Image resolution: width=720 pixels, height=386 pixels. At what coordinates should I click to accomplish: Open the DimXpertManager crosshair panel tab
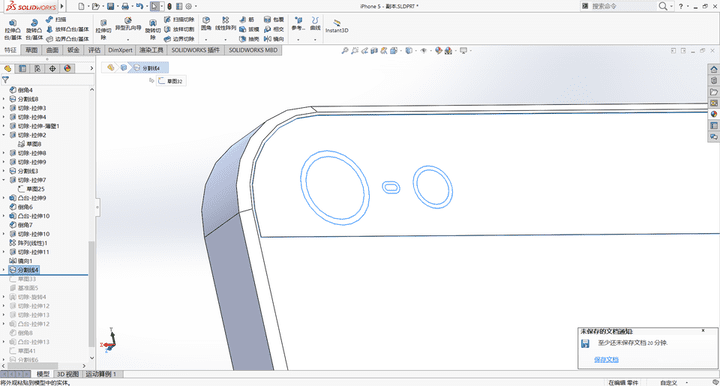click(x=52, y=68)
